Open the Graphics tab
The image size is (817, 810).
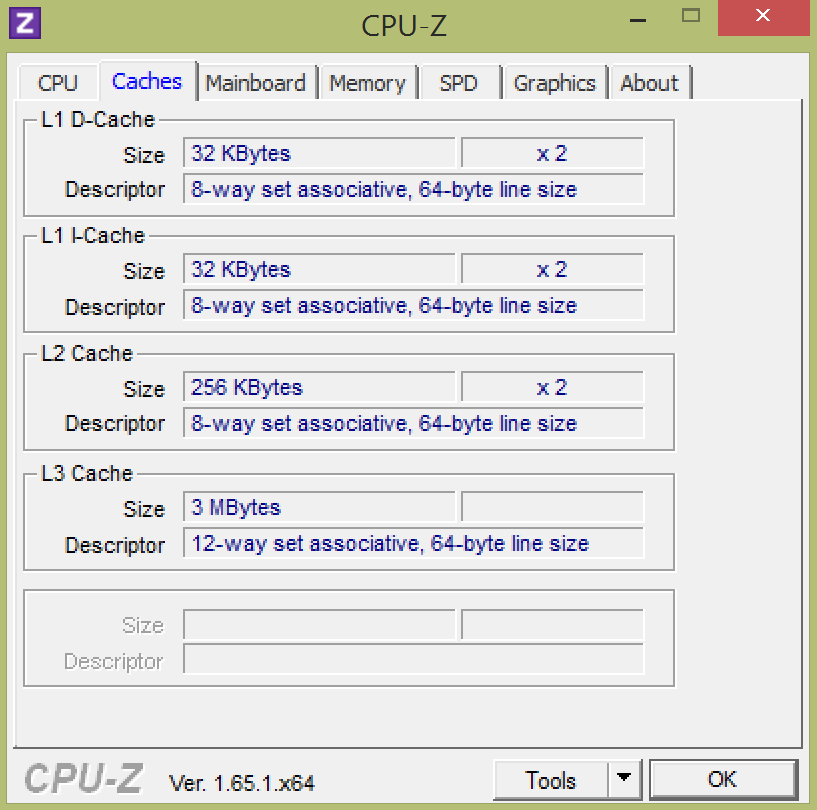click(x=554, y=84)
